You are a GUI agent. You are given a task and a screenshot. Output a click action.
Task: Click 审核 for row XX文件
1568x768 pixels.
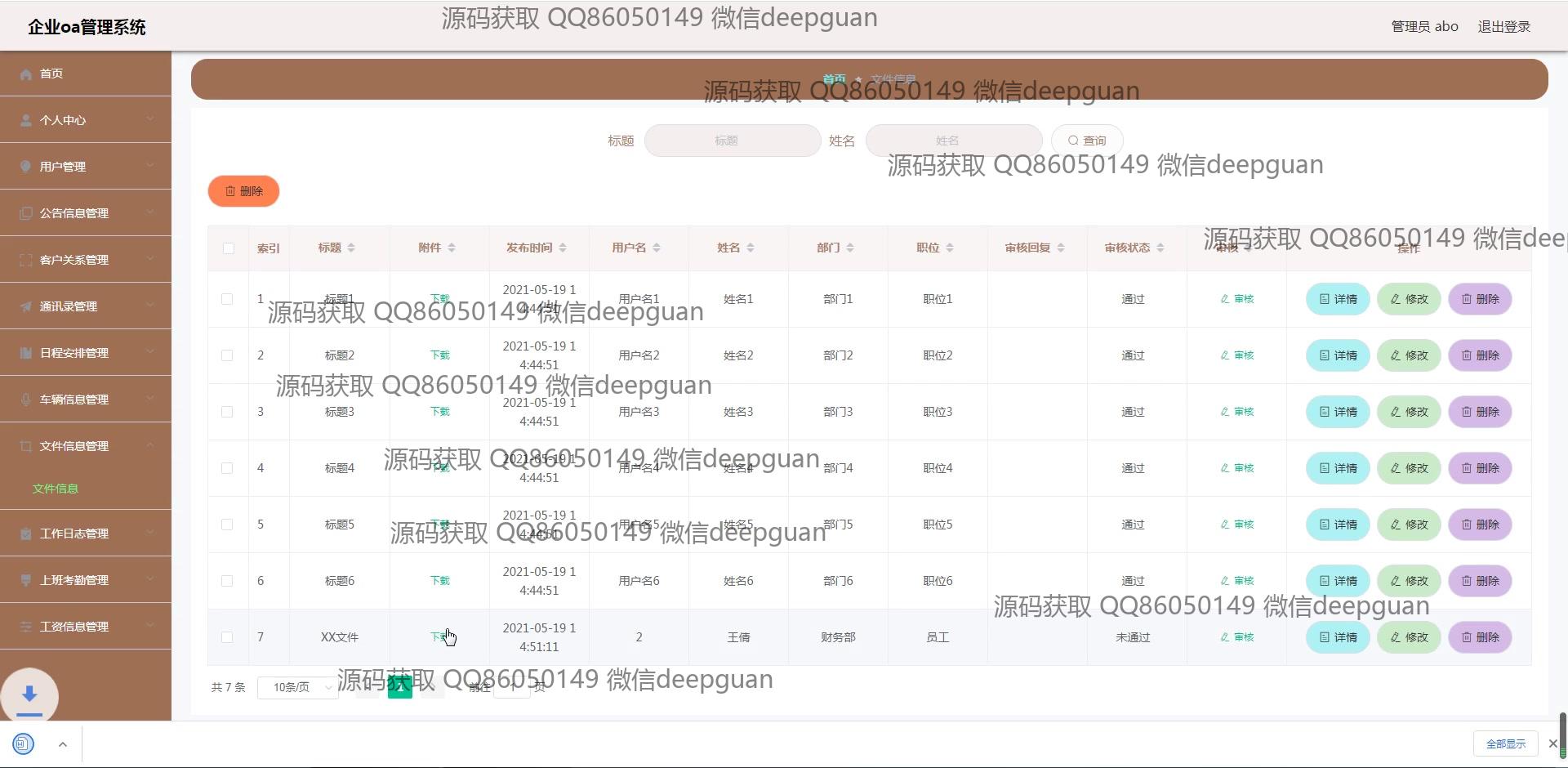1237,637
